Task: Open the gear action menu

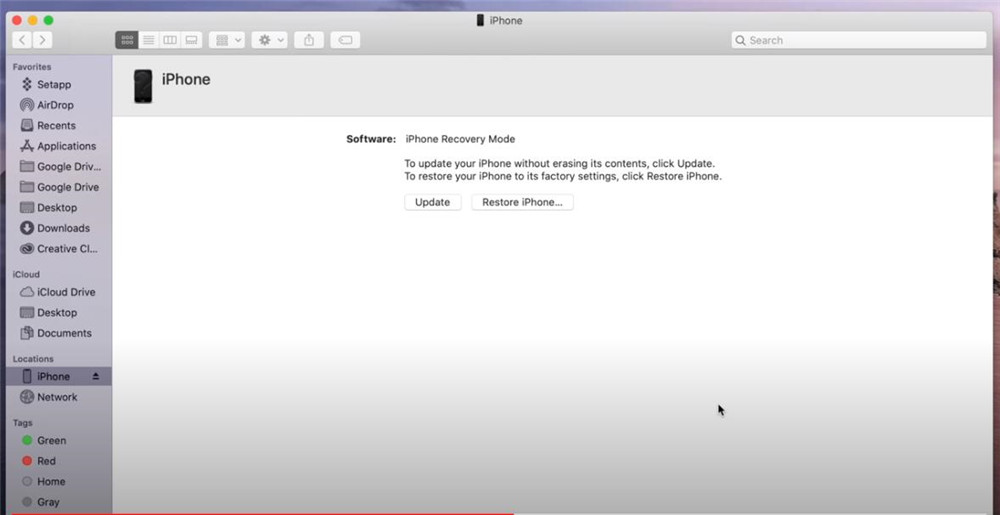Action: 270,40
